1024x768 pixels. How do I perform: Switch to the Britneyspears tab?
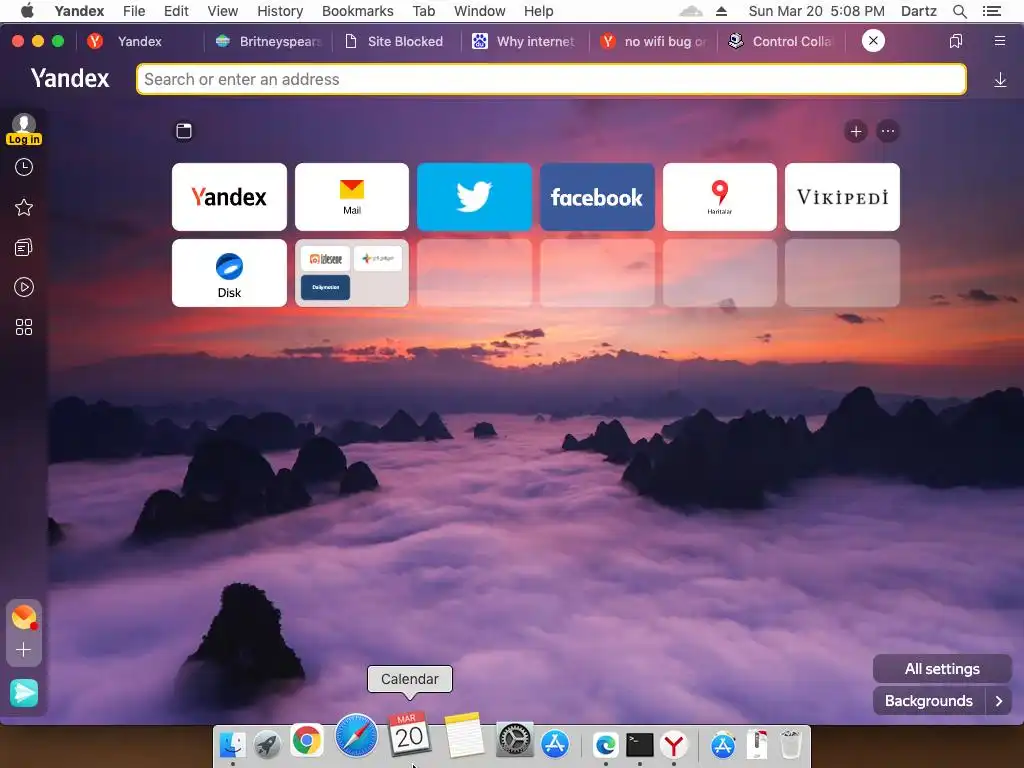tap(268, 41)
